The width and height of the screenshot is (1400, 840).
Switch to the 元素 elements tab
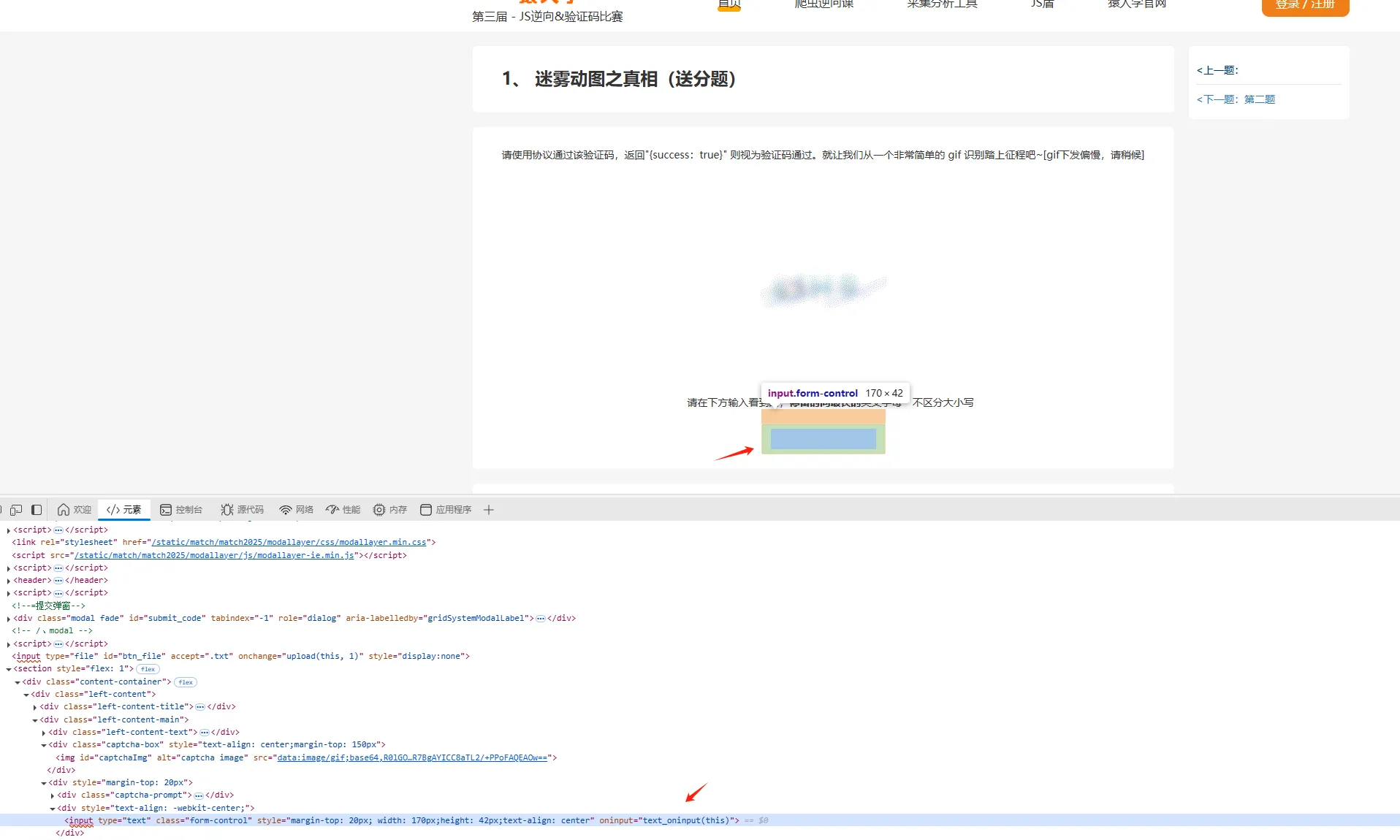click(124, 510)
